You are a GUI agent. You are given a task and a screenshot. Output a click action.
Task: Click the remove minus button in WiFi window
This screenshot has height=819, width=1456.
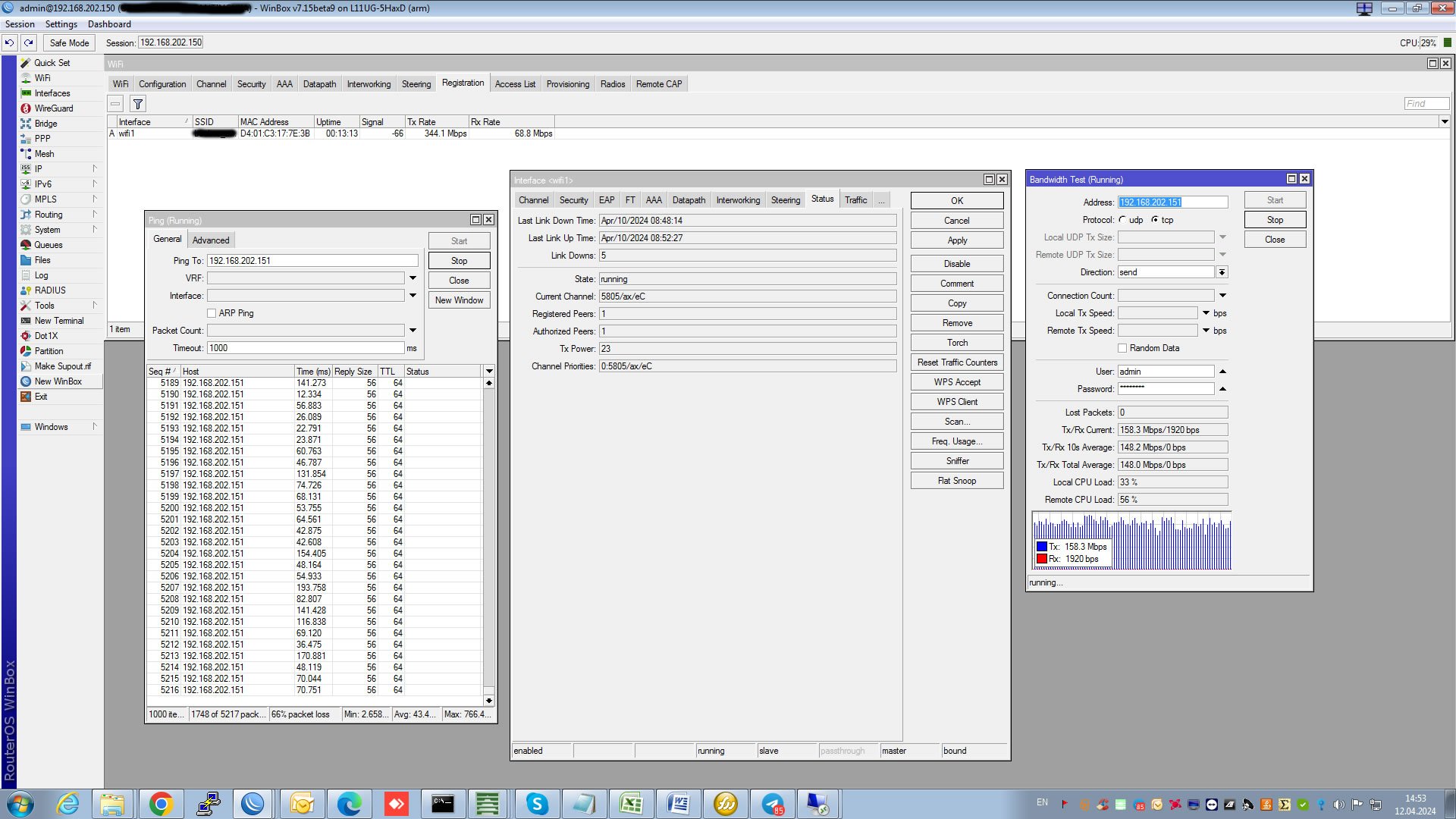(115, 104)
